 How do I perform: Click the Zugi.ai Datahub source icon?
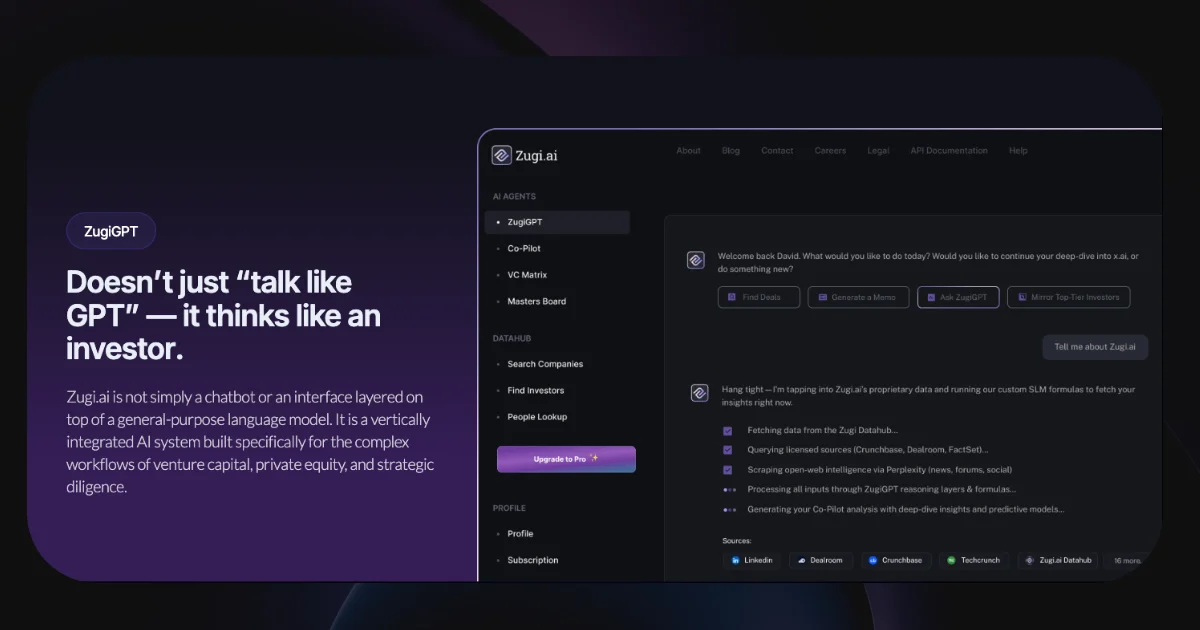(x=1030, y=561)
